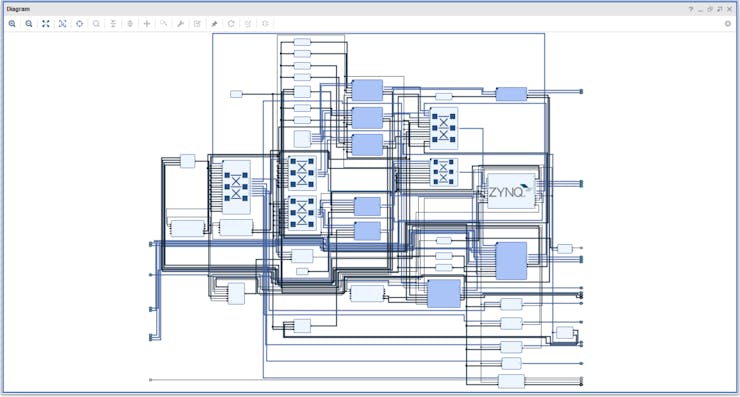Image resolution: width=740 pixels, height=397 pixels.
Task: Click the expand all hierarchy icon
Action: [130, 24]
